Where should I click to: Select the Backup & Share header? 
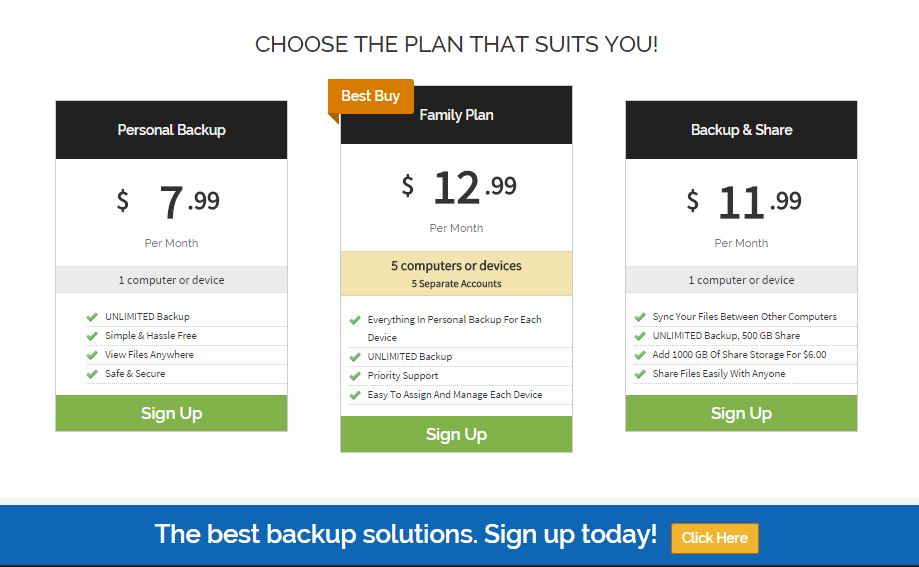tap(741, 130)
